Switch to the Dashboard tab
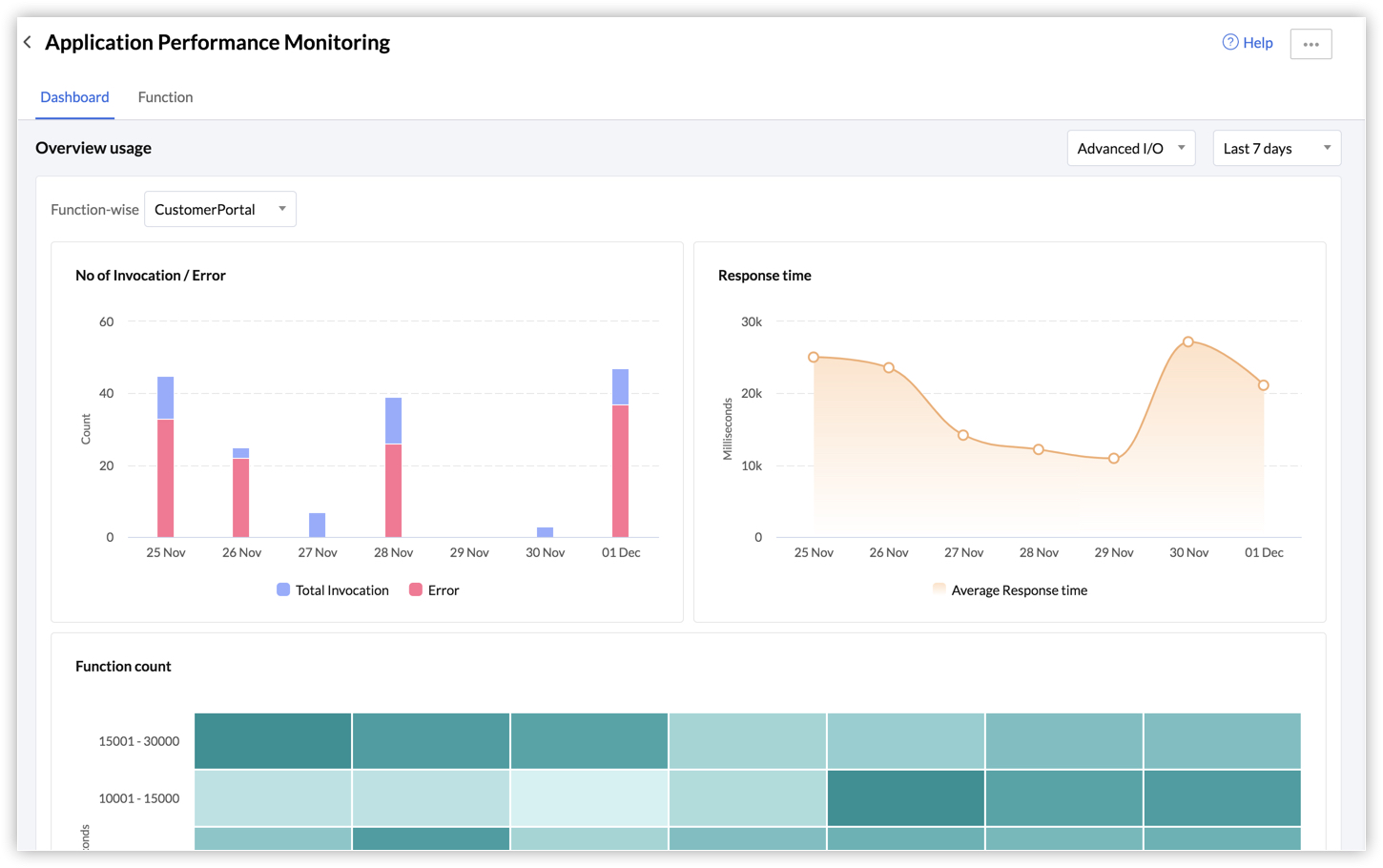This screenshot has height=868, width=1383. [x=74, y=97]
